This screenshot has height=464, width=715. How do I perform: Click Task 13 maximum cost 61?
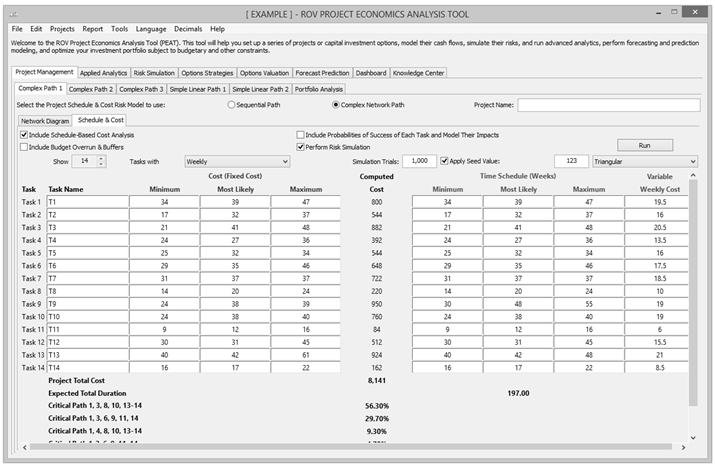click(x=306, y=355)
